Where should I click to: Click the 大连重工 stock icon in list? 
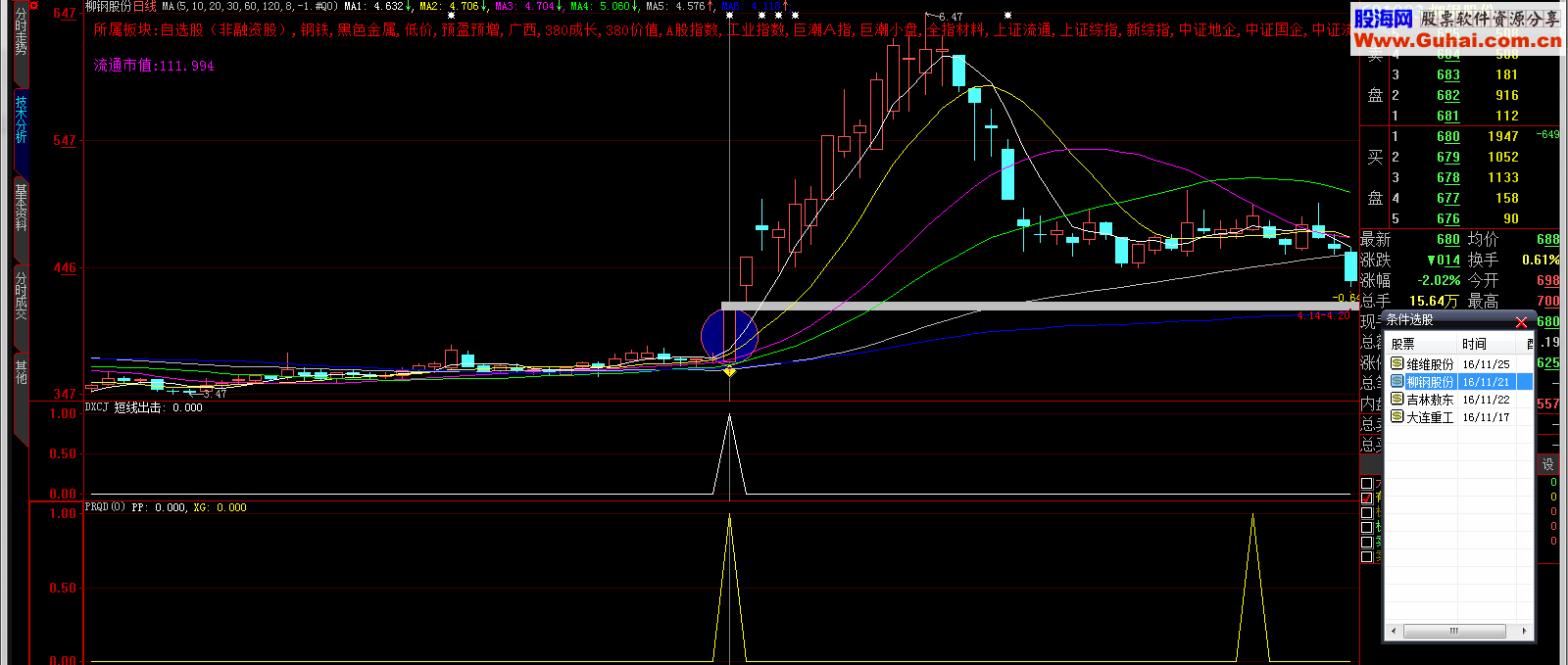(x=1397, y=416)
